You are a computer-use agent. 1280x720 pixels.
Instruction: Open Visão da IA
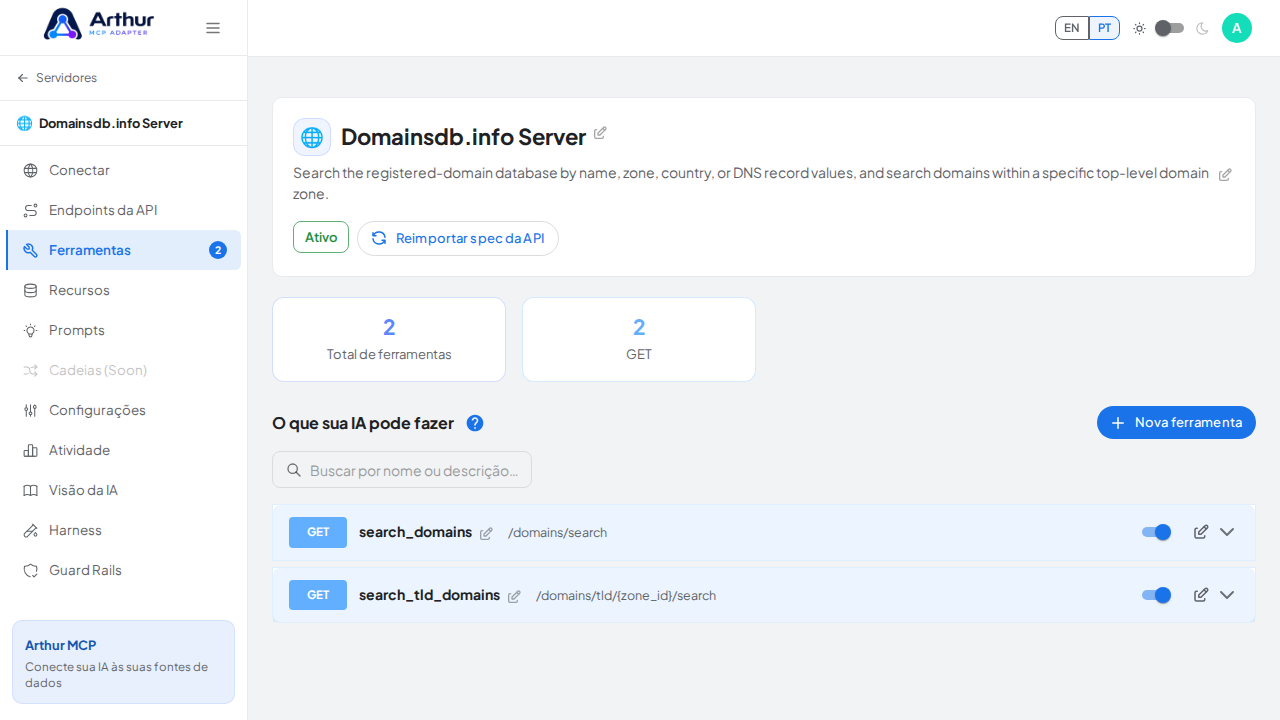tap(123, 490)
